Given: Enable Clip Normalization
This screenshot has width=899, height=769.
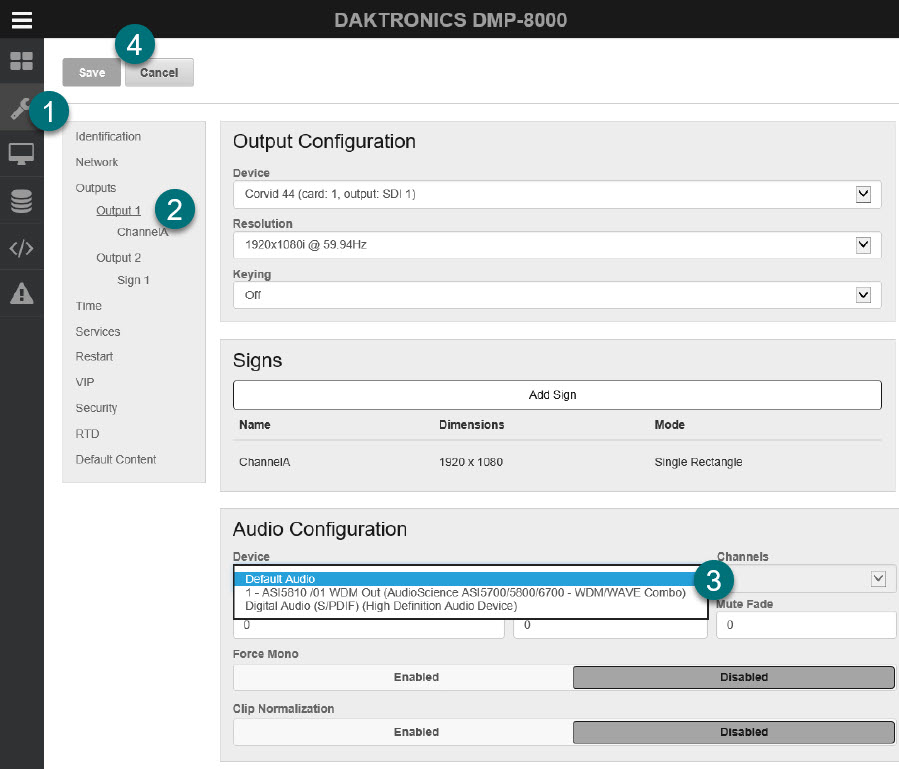Looking at the screenshot, I should [416, 732].
